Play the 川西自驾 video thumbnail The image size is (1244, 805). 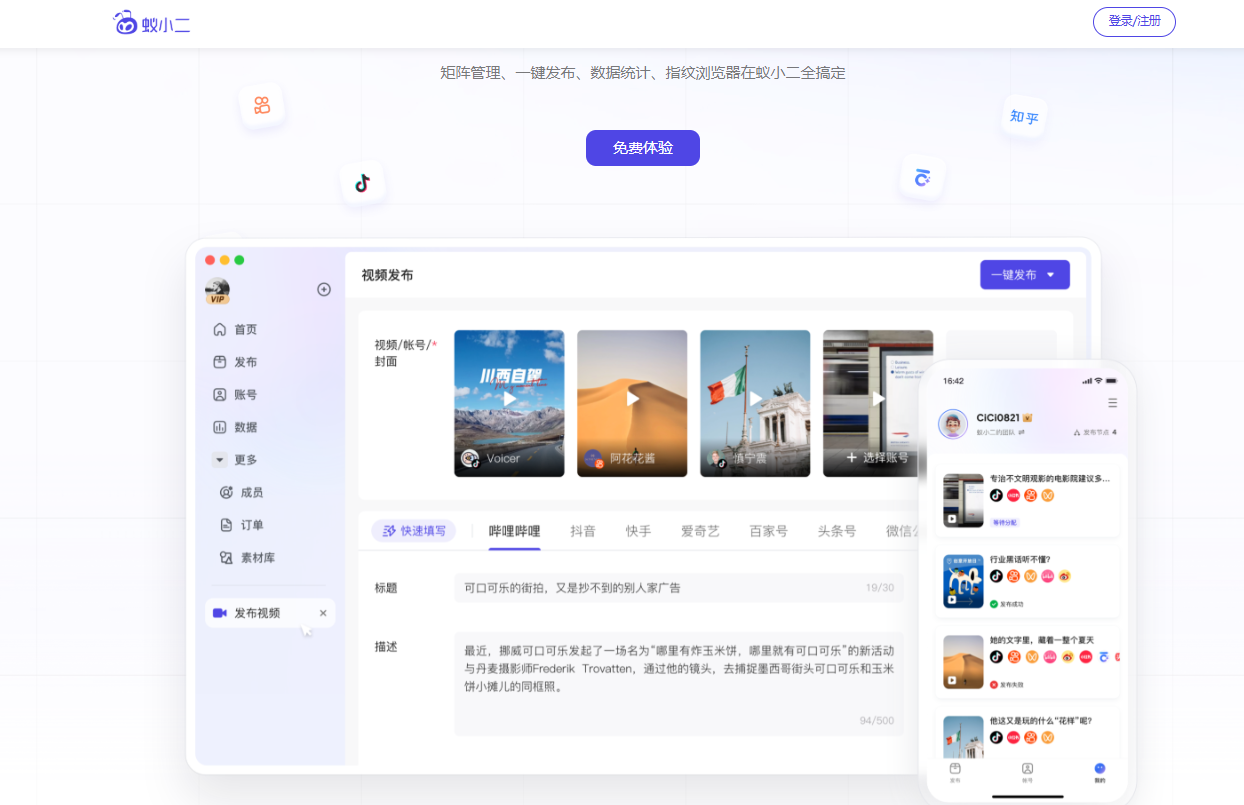(x=509, y=398)
